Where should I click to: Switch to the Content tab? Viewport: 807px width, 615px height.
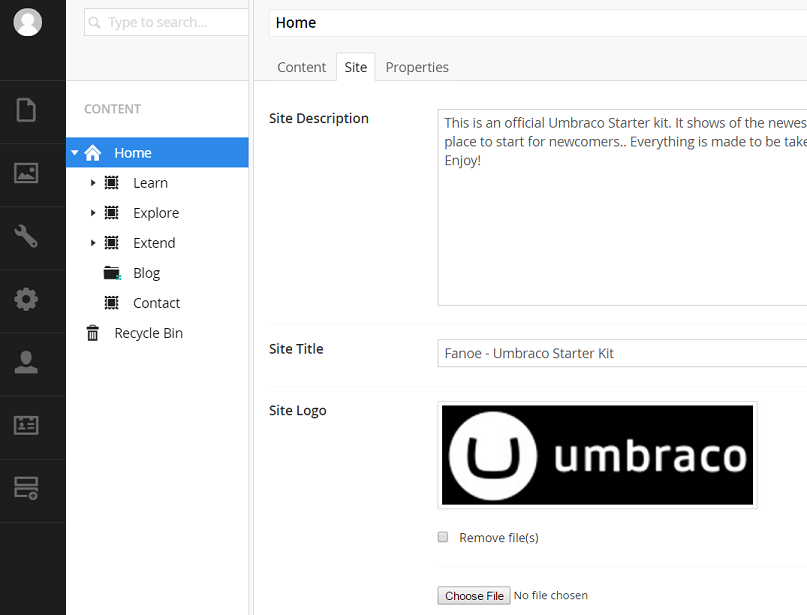click(x=301, y=67)
